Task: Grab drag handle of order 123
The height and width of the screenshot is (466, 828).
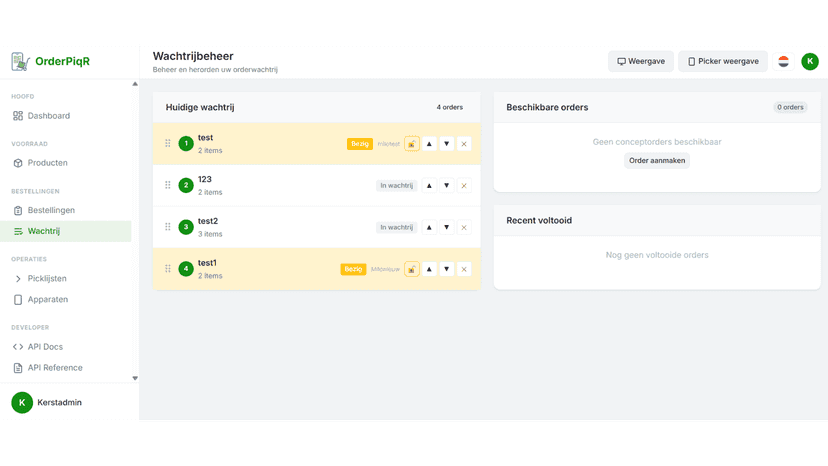Action: click(x=168, y=185)
